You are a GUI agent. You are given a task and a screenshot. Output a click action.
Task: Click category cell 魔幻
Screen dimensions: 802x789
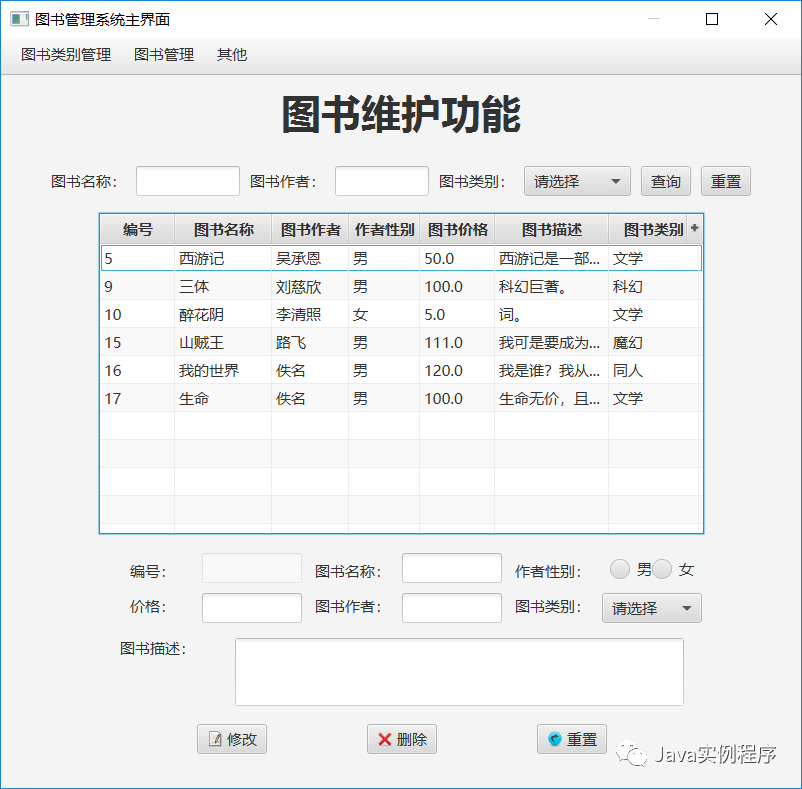pos(654,343)
